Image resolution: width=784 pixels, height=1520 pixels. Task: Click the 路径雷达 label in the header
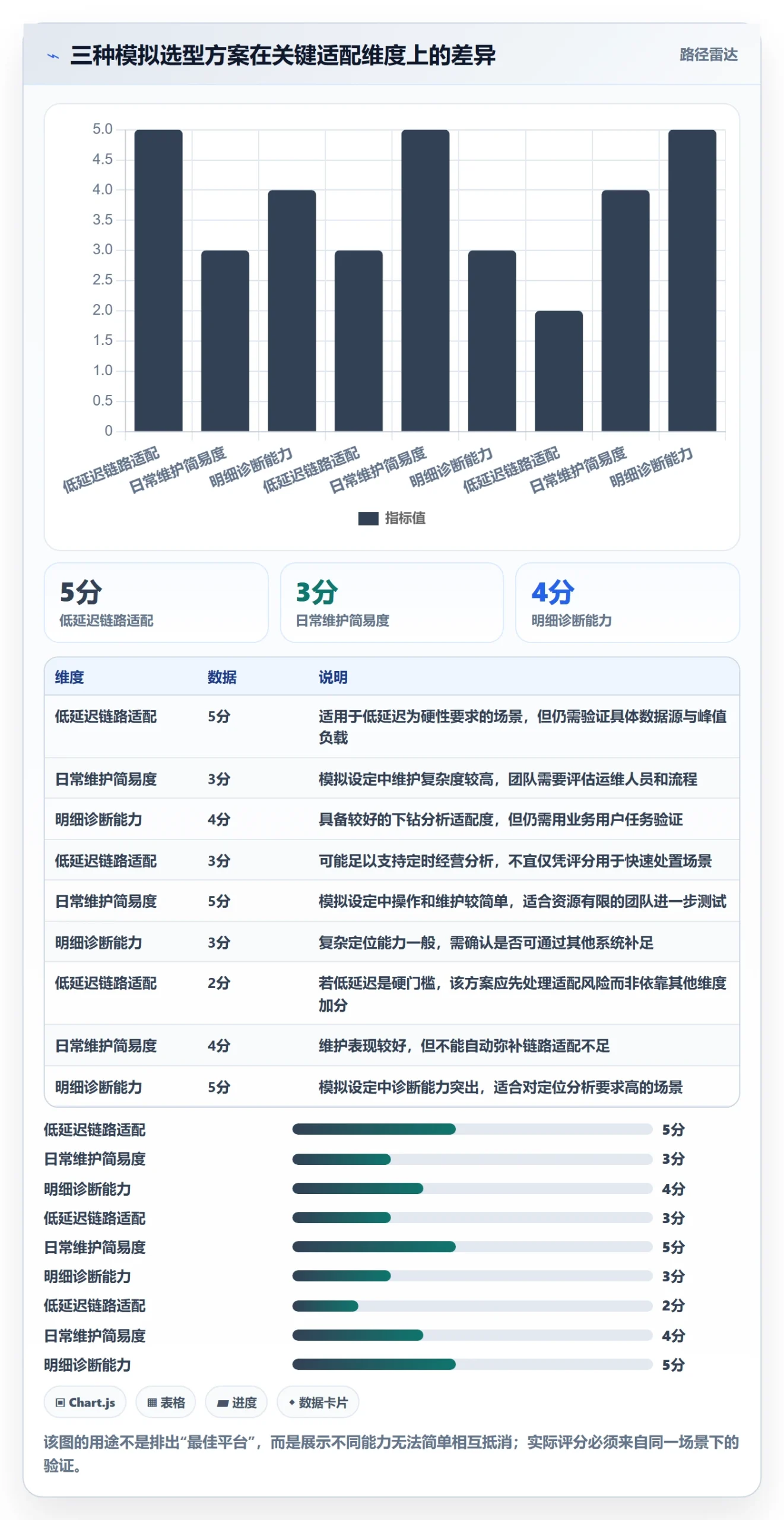tap(709, 55)
